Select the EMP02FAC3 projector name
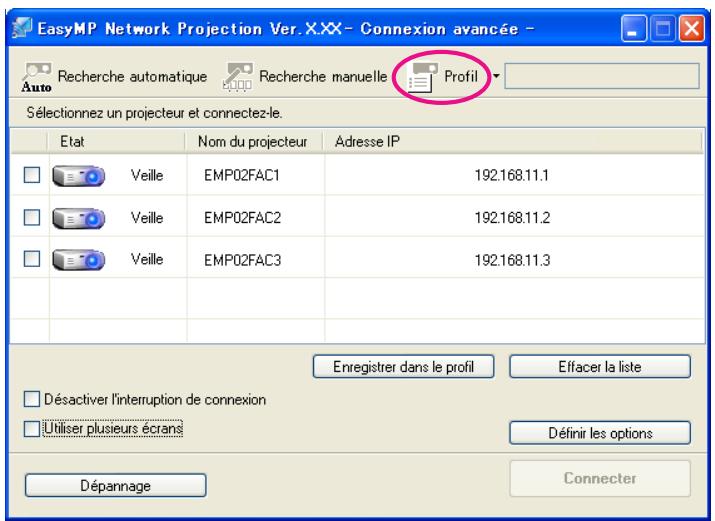 242,260
